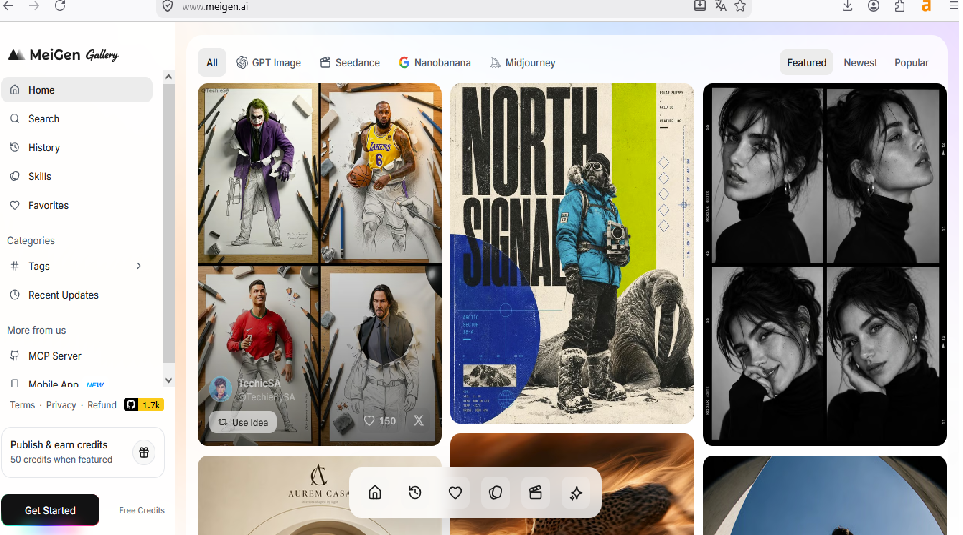Reload the page
Screen dimensions: 963x535
[60, 6]
